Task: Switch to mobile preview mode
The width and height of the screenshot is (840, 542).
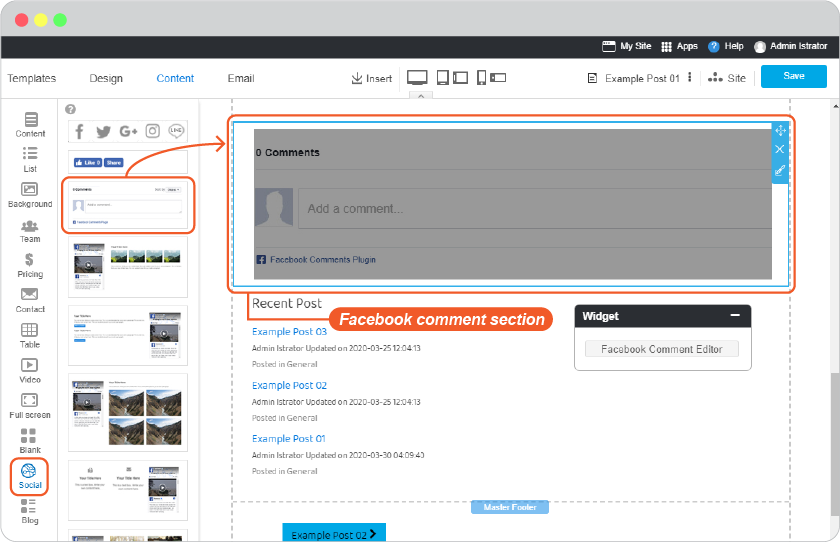Action: point(481,78)
